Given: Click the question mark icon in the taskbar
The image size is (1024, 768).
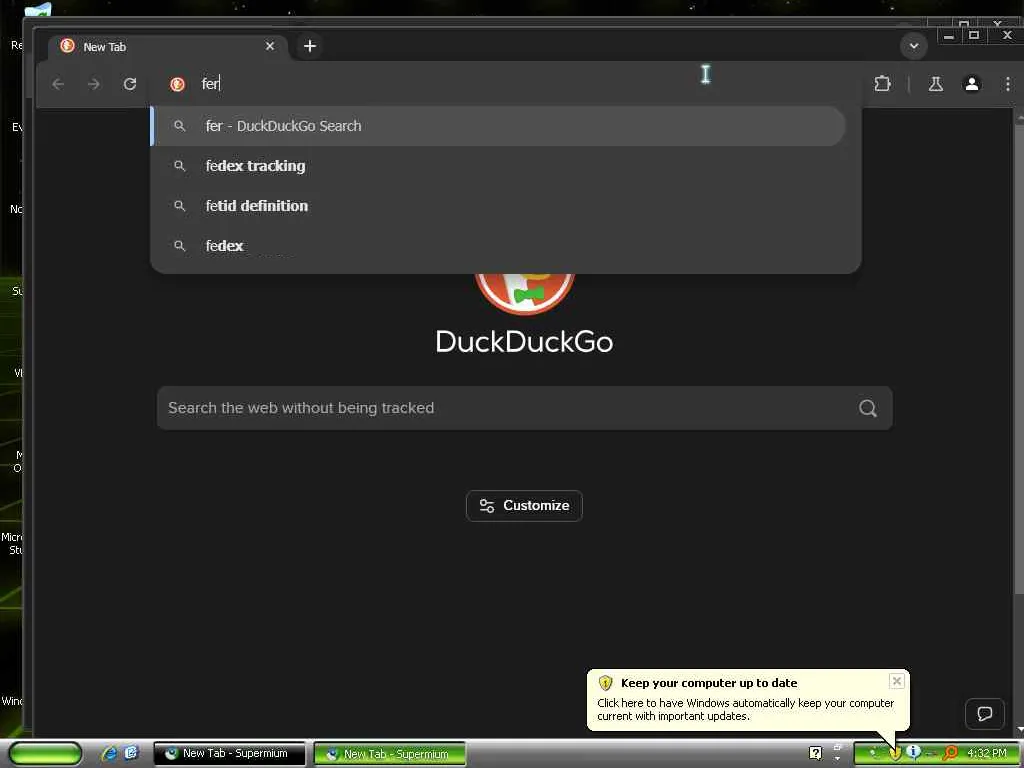Looking at the screenshot, I should [816, 754].
